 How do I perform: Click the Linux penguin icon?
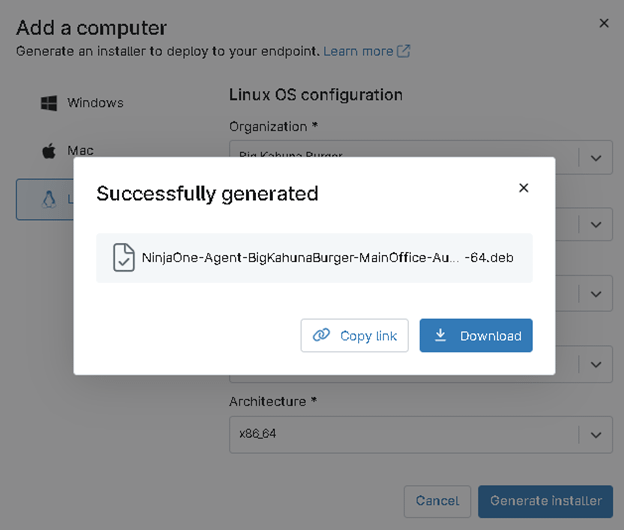[48, 199]
